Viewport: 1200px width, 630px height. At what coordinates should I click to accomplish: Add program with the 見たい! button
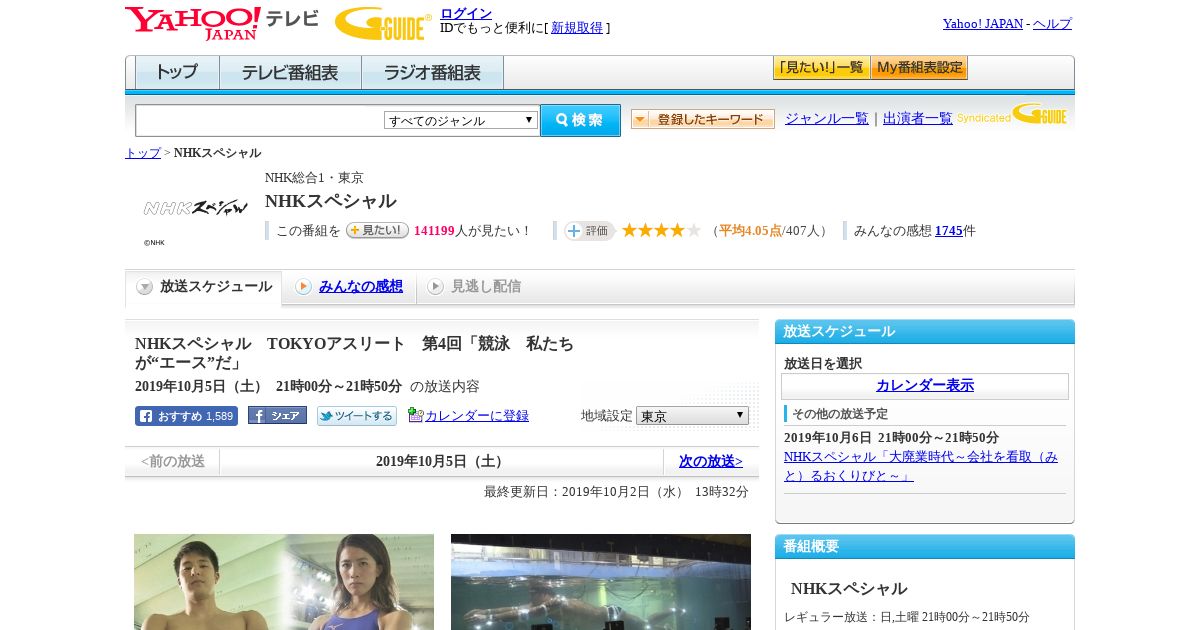(x=377, y=230)
